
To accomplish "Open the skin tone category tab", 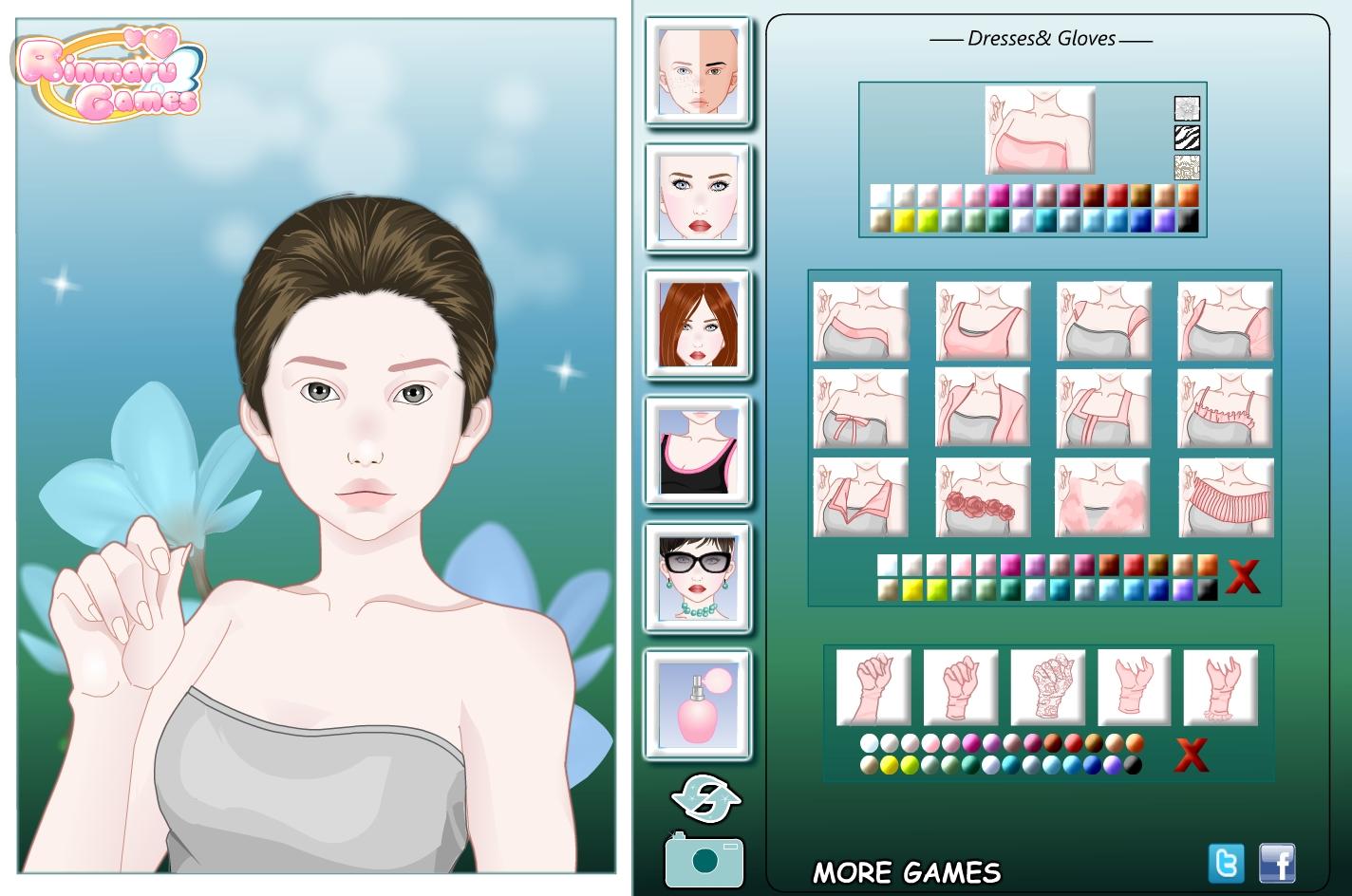I will point(698,72).
